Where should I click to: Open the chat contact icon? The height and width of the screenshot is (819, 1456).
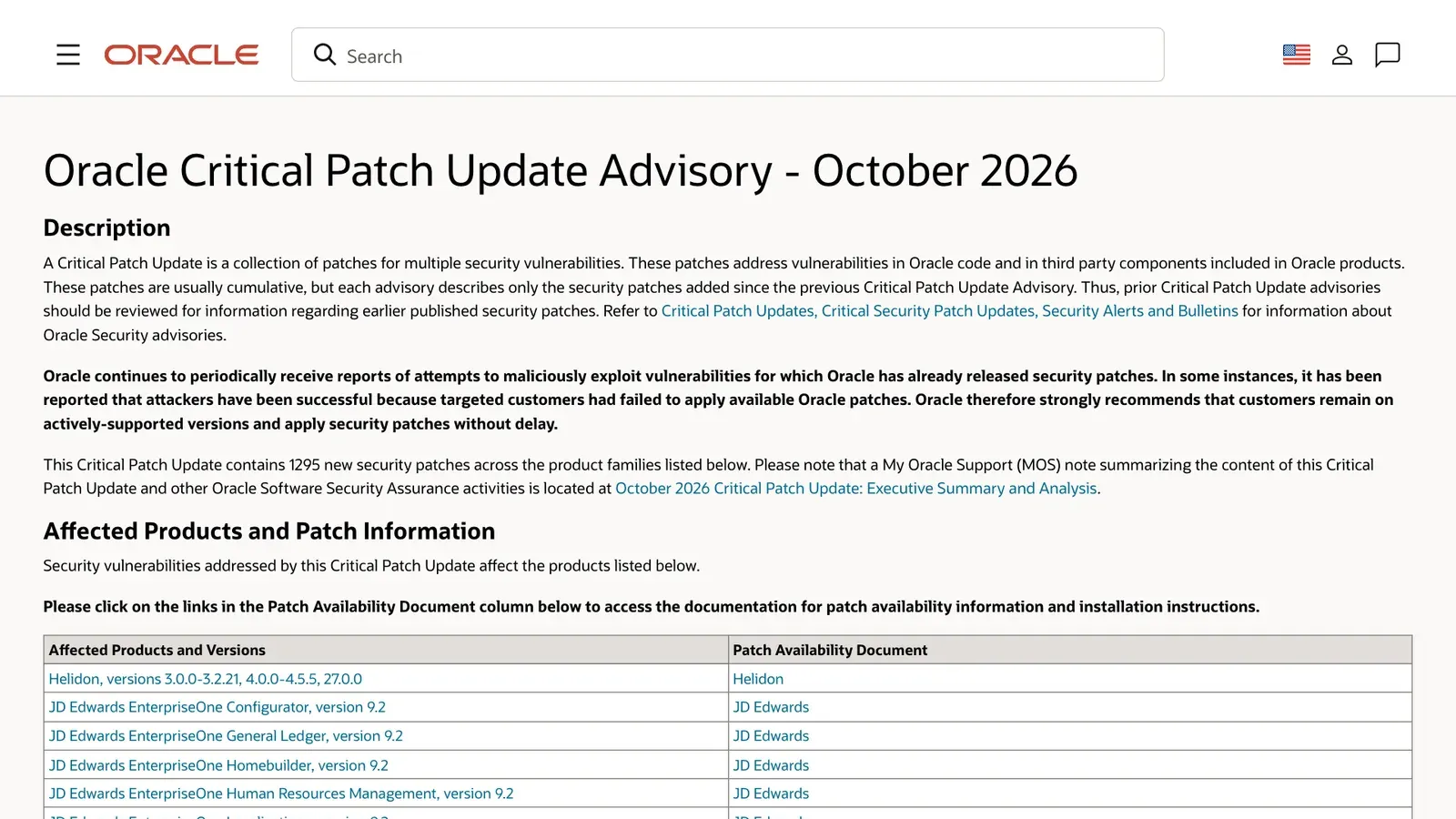(1388, 55)
